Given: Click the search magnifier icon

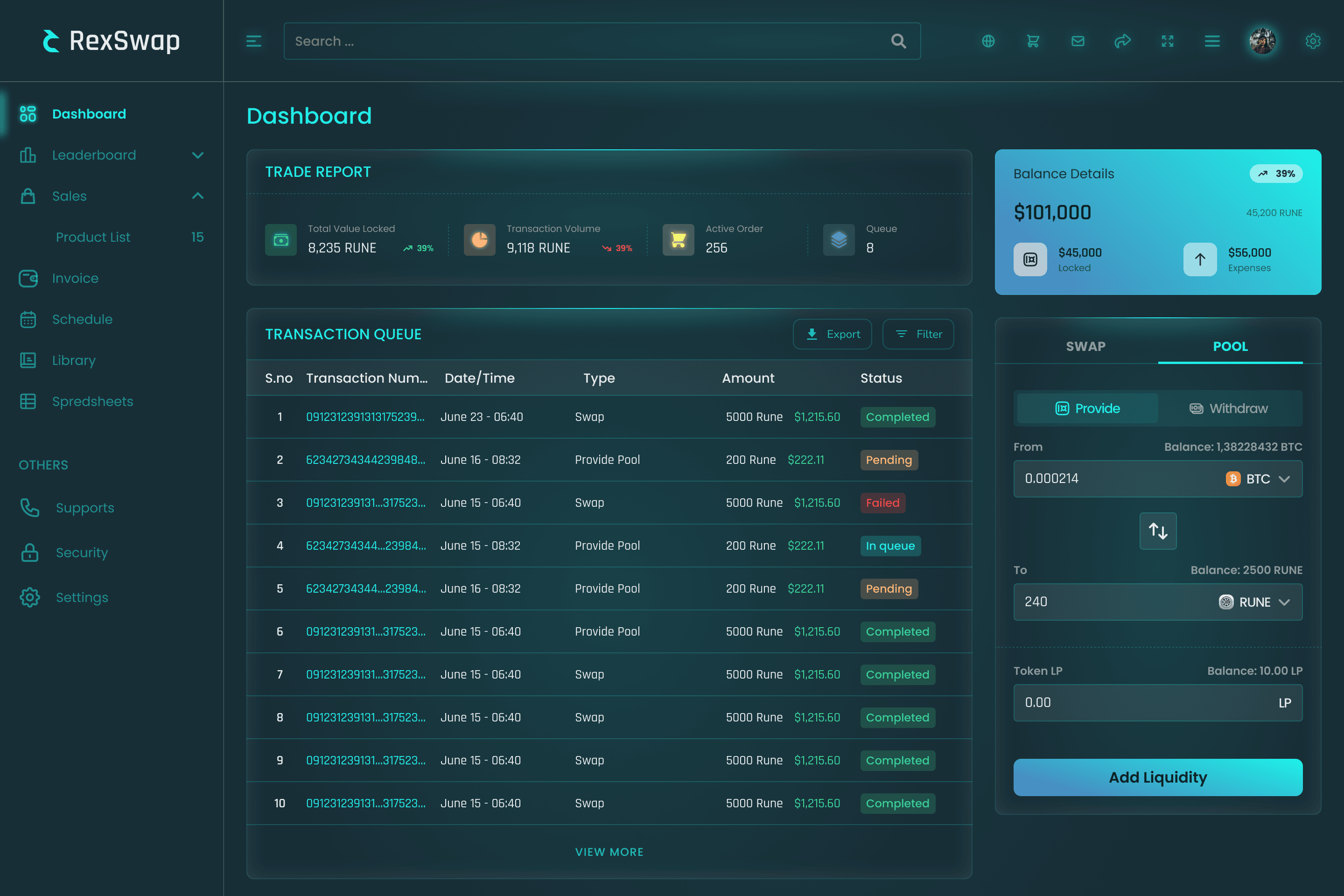Looking at the screenshot, I should click(898, 41).
